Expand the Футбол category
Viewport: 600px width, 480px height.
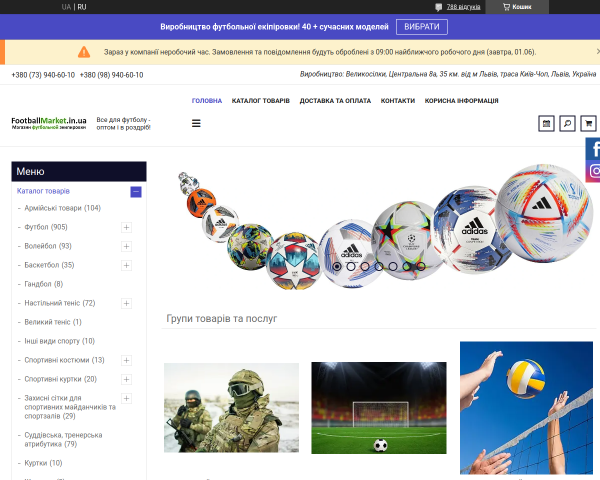[126, 227]
